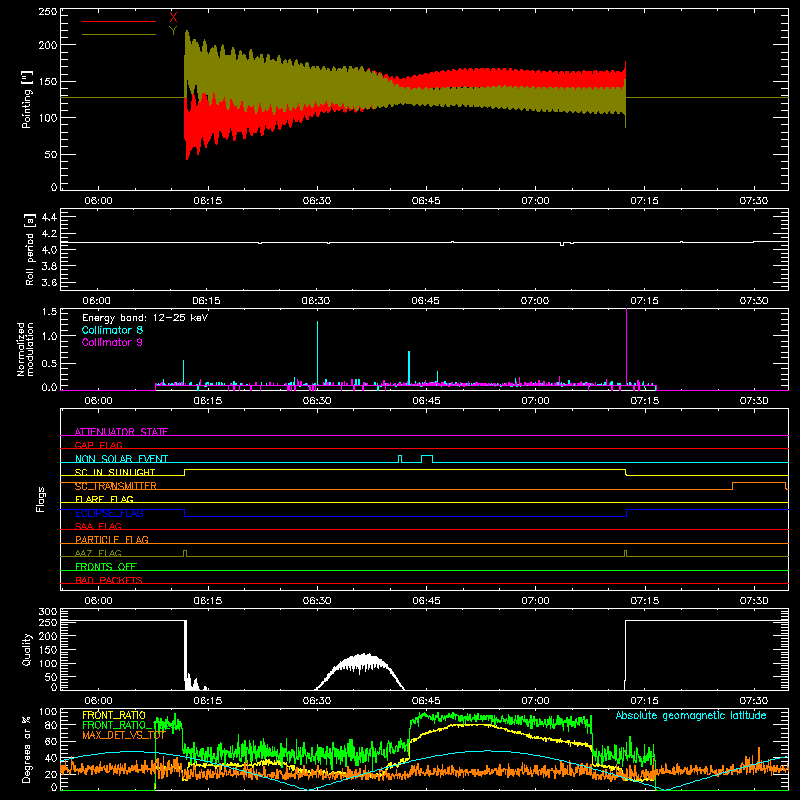Click the ECLIPSE_FLAG label
Image resolution: width=800 pixels, height=800 pixels.
109,513
